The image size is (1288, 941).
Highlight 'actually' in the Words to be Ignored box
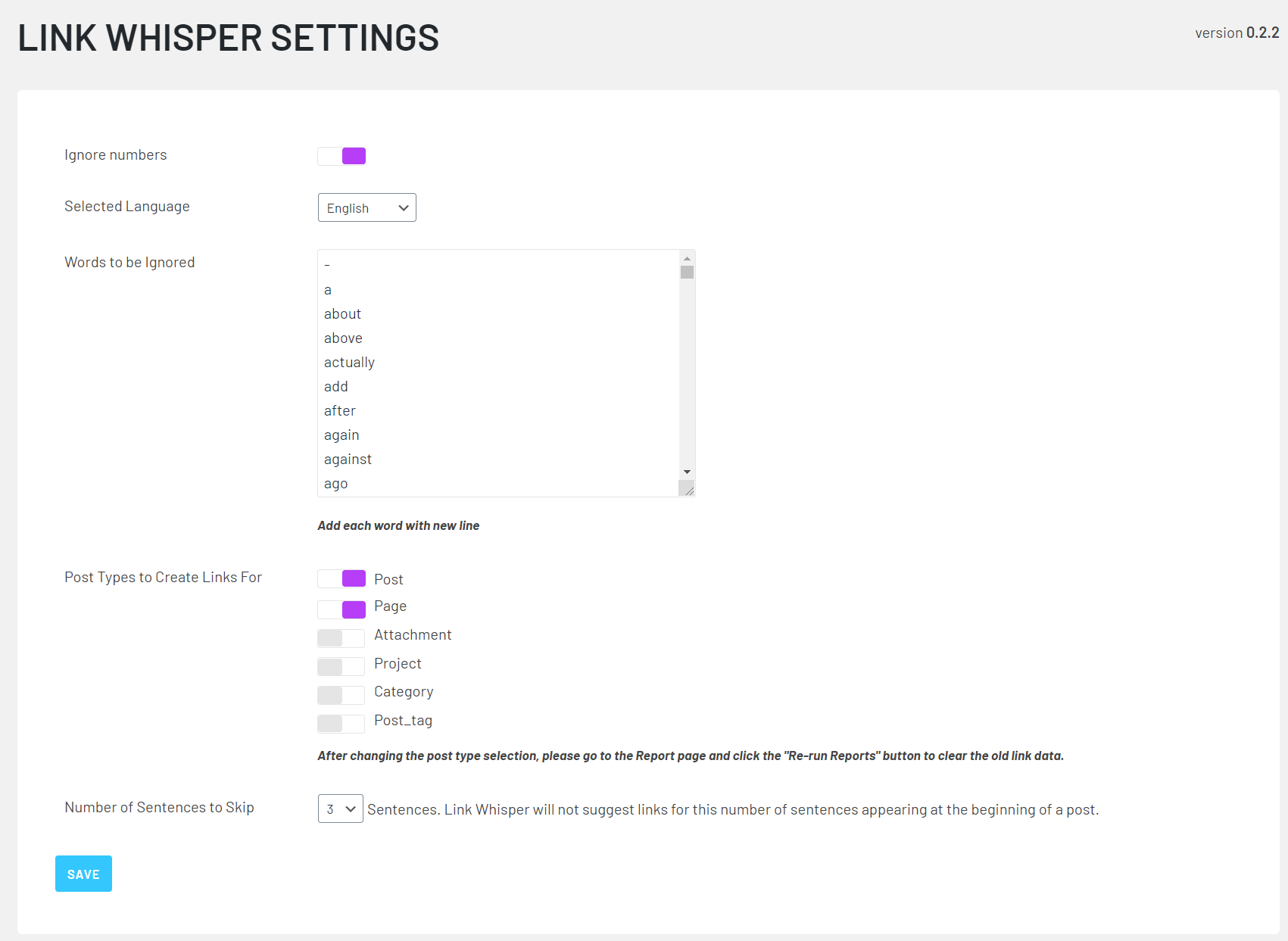pos(348,362)
